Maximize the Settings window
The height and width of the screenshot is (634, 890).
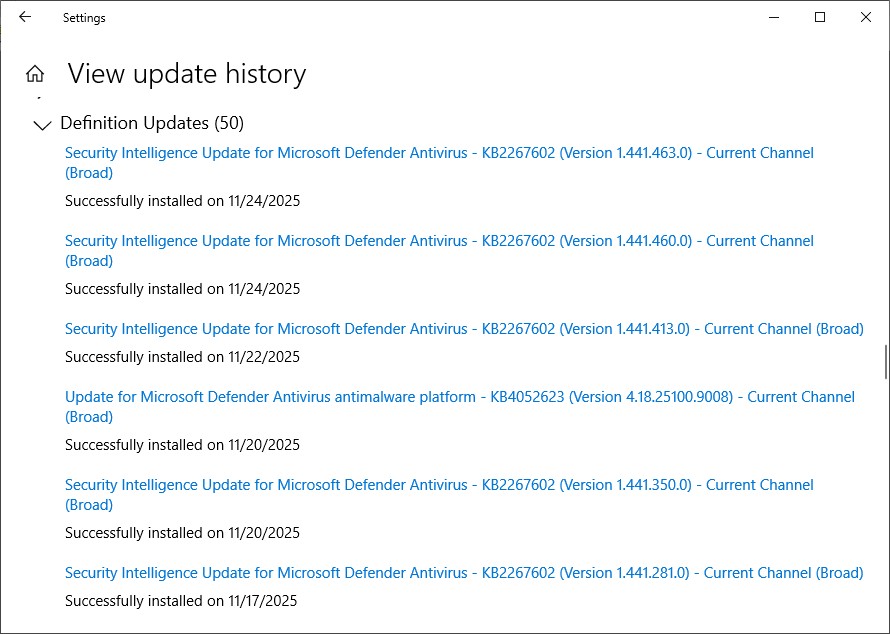click(820, 17)
